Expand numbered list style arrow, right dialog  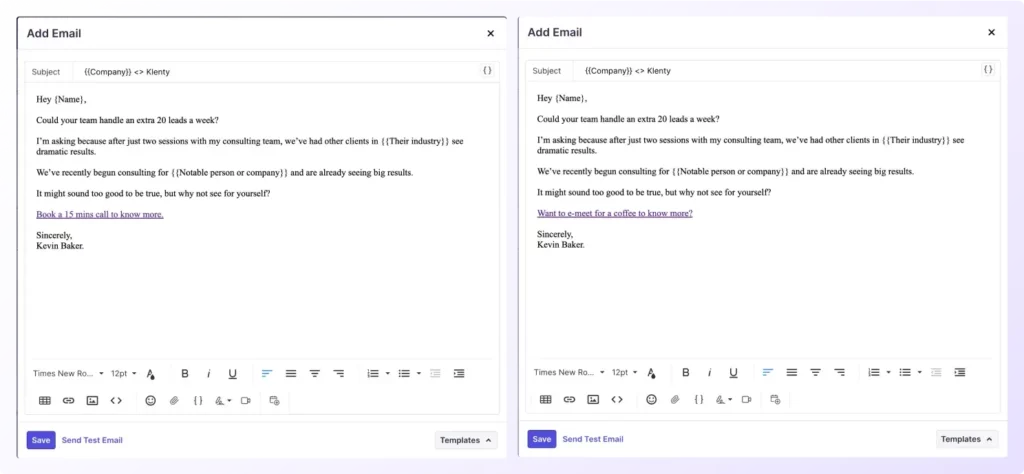888,372
